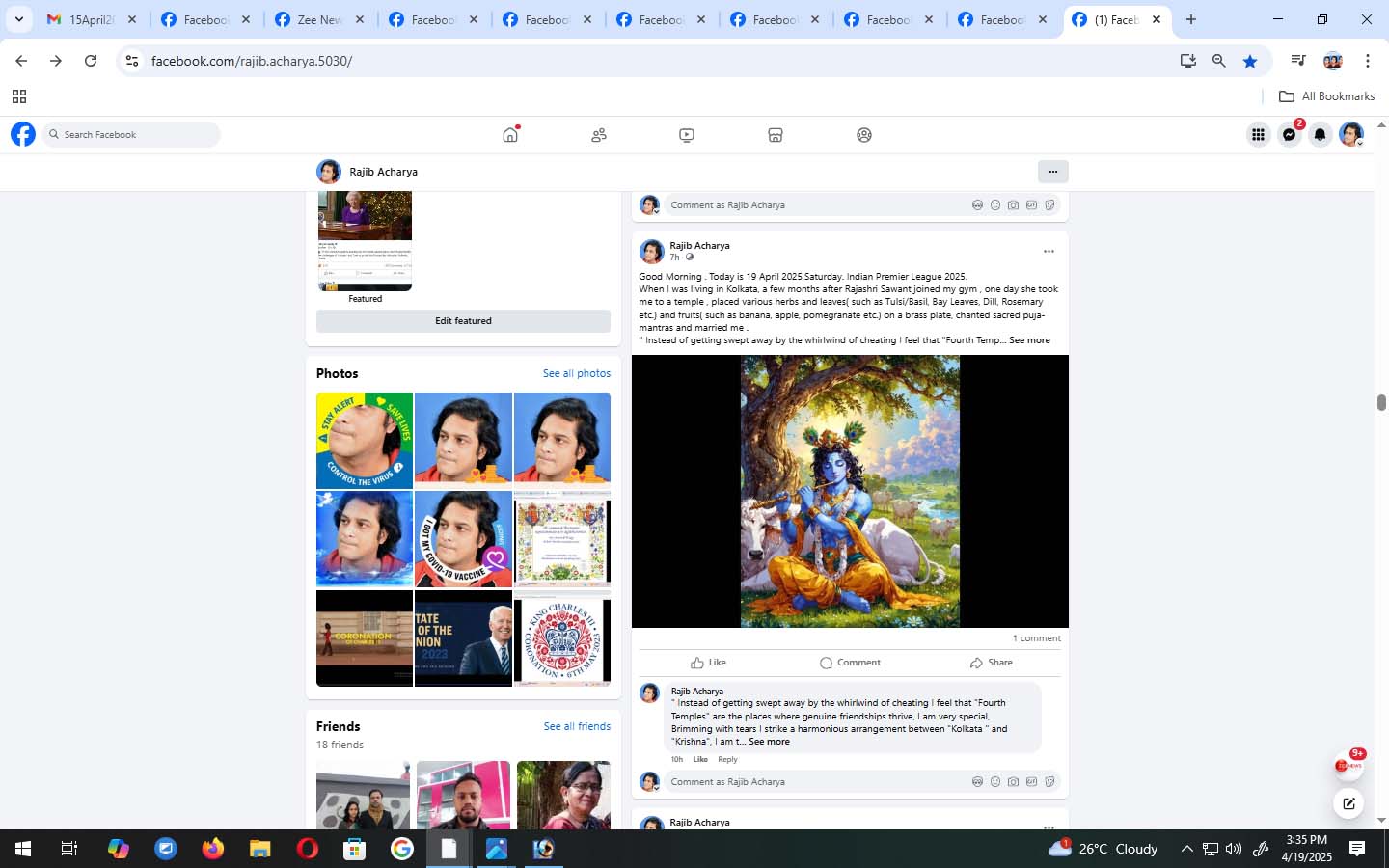Image resolution: width=1389 pixels, height=868 pixels.
Task: Add avatar sticker in the lower comment box
Action: point(977,782)
